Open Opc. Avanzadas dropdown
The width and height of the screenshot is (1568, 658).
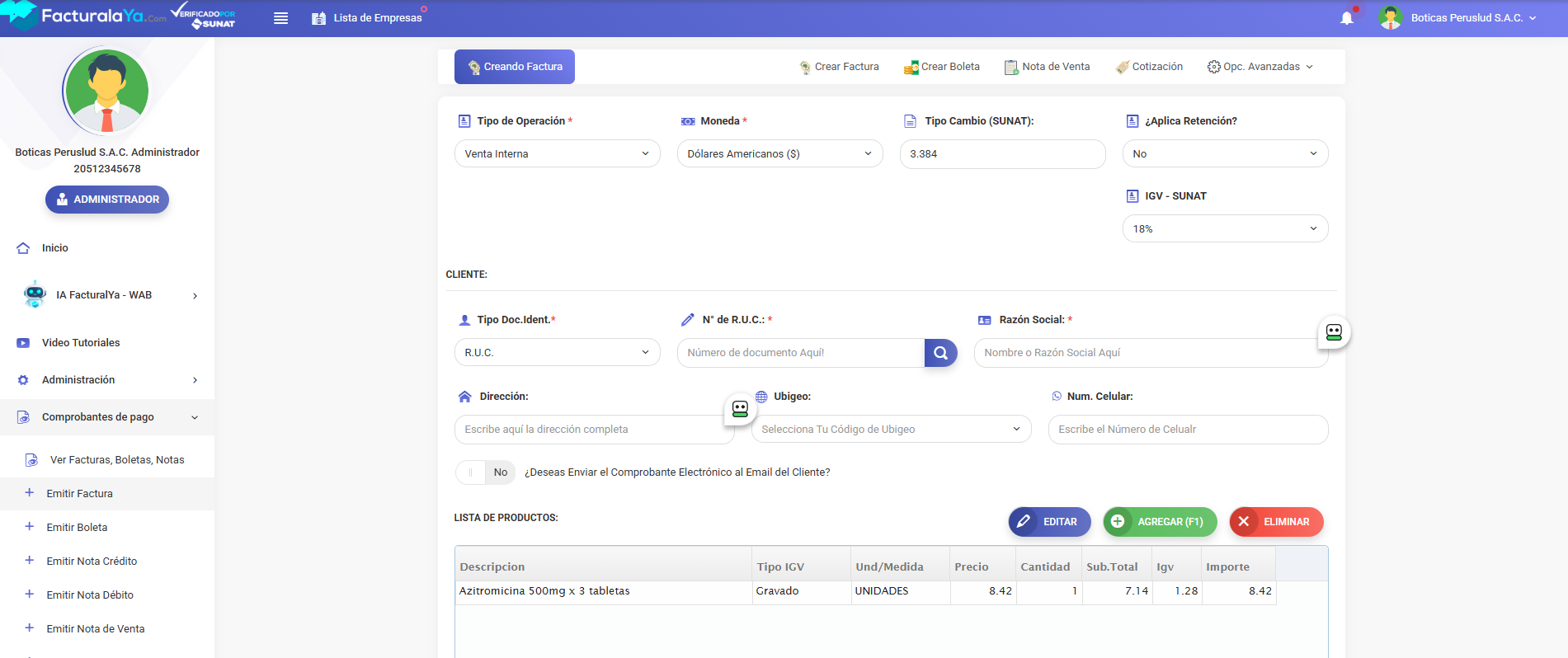[1260, 67]
